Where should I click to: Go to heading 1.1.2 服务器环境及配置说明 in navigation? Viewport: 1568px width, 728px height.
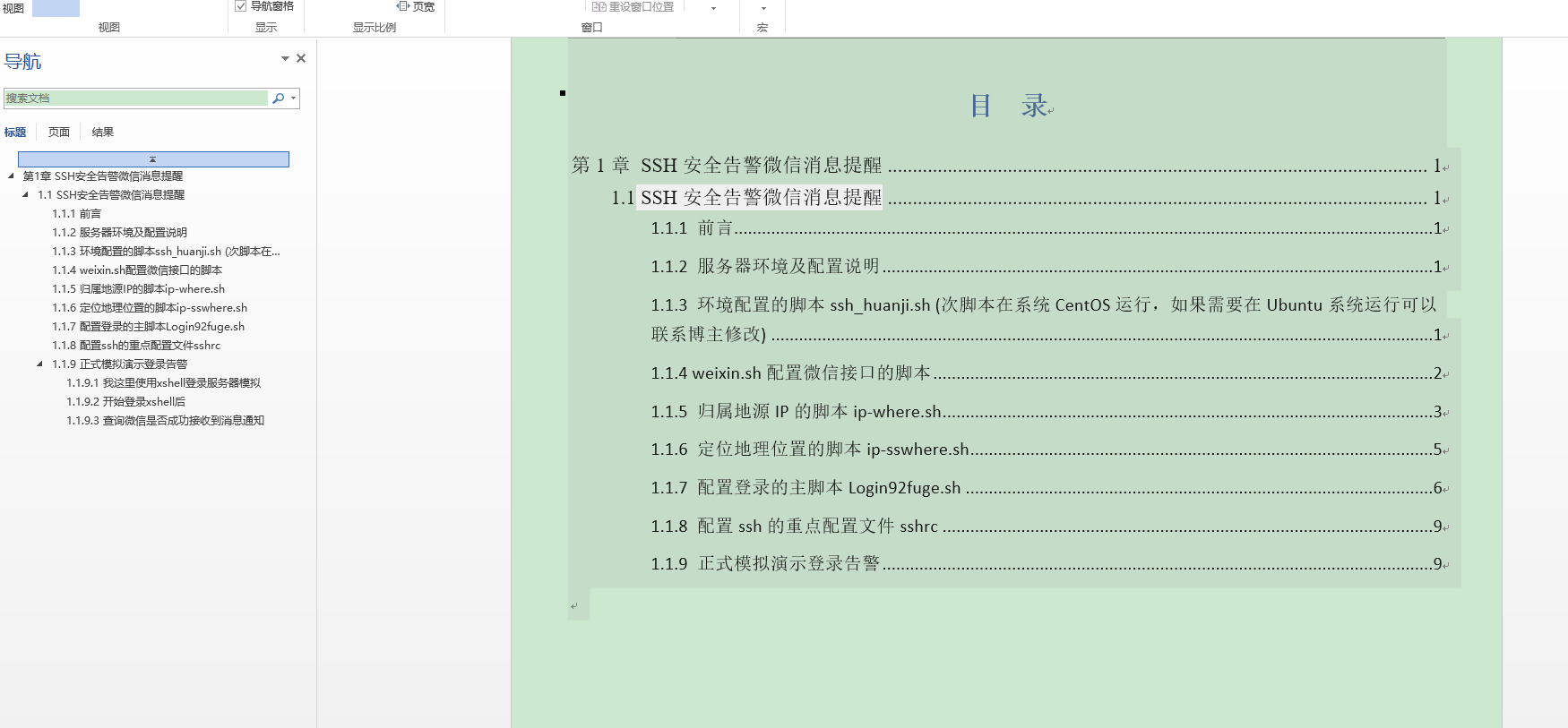(119, 233)
